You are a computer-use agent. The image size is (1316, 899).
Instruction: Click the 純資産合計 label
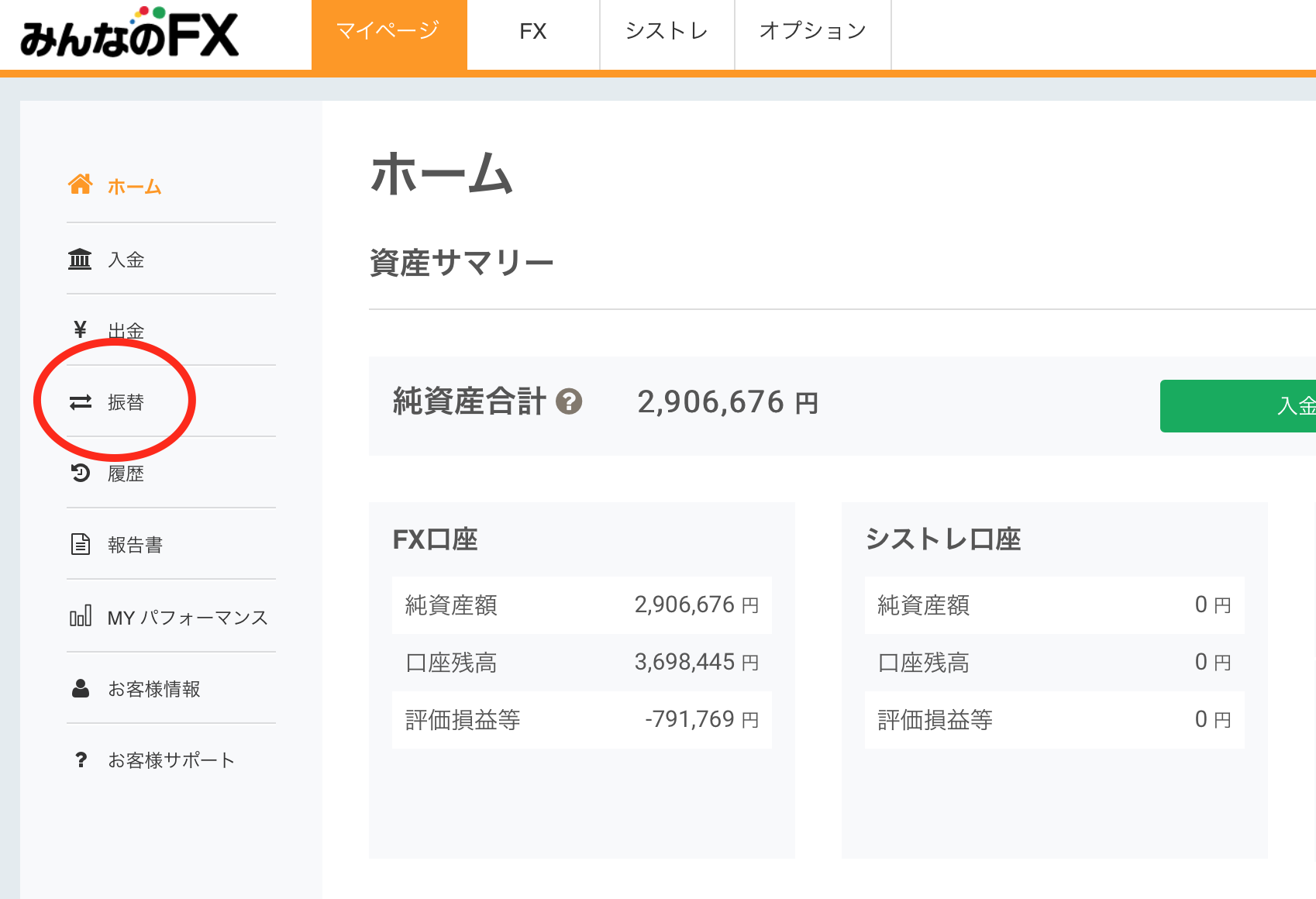470,401
